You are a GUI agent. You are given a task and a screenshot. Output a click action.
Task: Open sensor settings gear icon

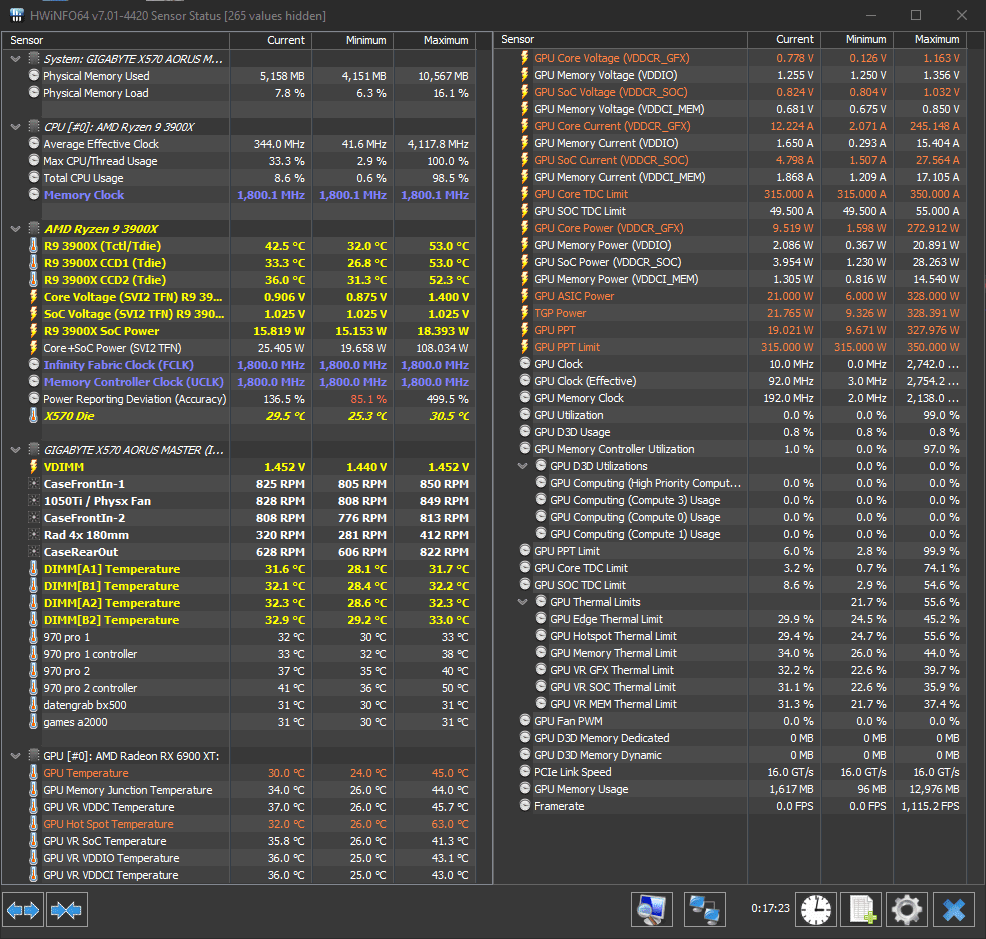[907, 909]
